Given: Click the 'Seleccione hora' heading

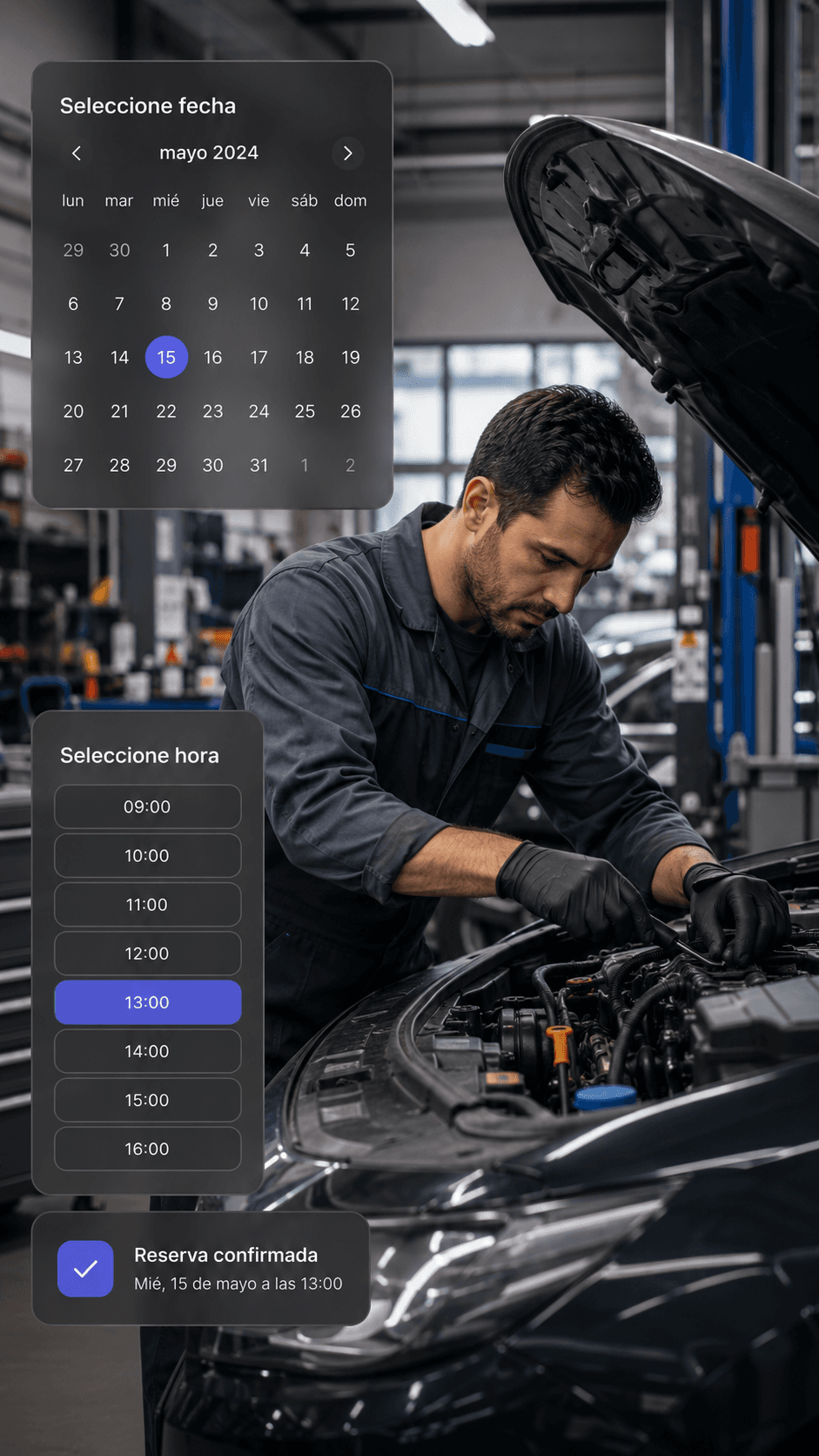Looking at the screenshot, I should [x=139, y=755].
